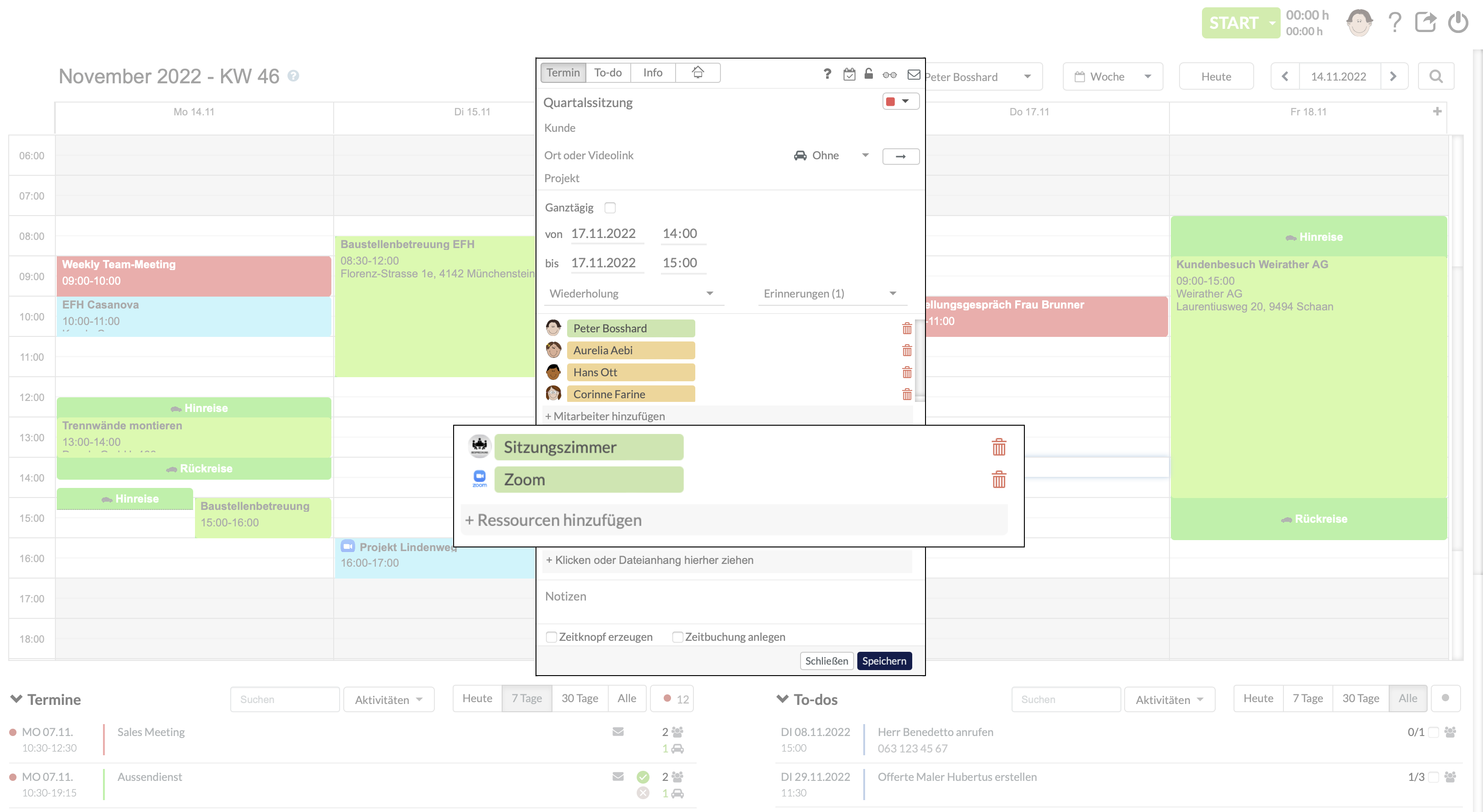Check off Herr Benedetto anrufen to-do
The image size is (1483, 812).
point(1434,732)
